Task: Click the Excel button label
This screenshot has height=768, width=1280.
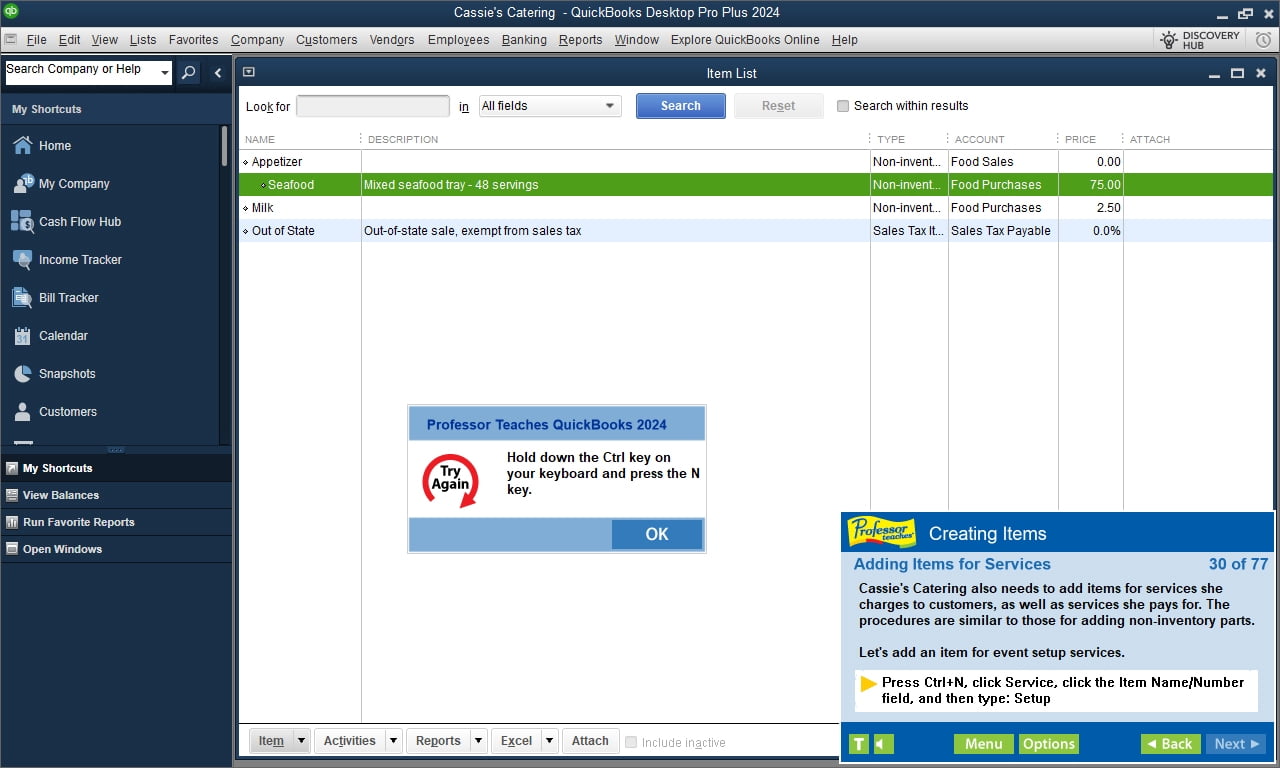Action: (516, 741)
